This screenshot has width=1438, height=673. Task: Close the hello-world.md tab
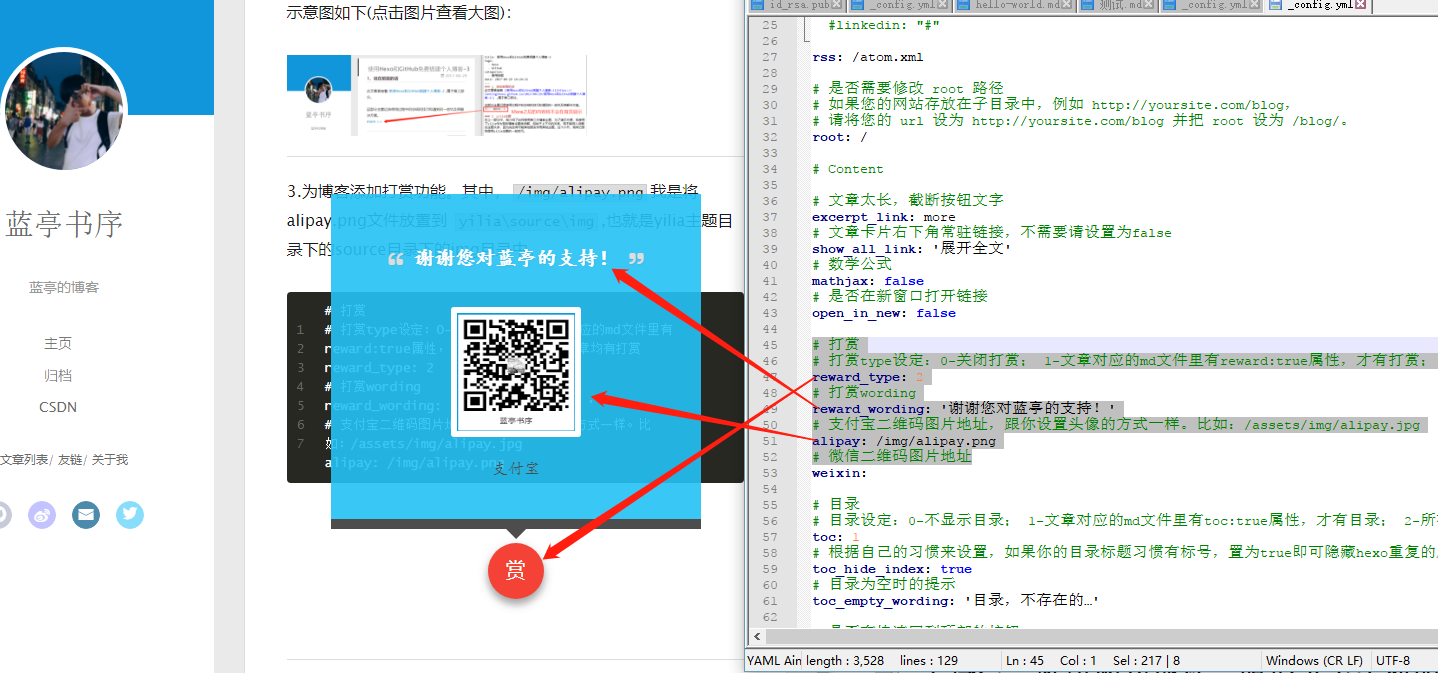[1066, 5]
